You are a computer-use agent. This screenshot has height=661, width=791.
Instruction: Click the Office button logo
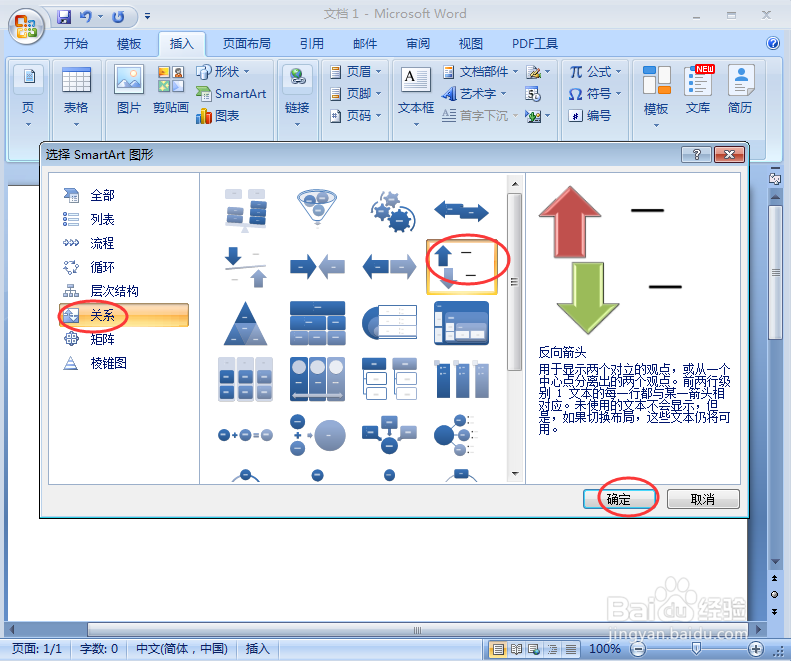[x=26, y=26]
